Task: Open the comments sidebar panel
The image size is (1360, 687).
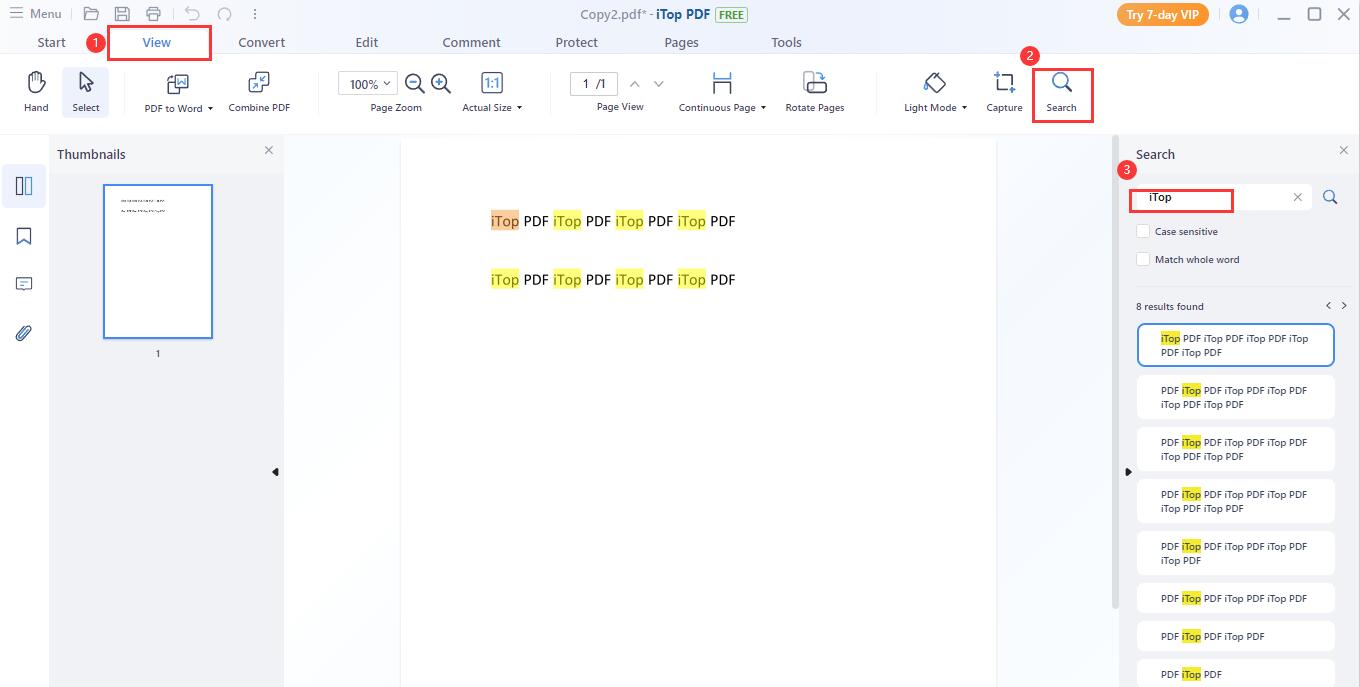Action: coord(24,285)
